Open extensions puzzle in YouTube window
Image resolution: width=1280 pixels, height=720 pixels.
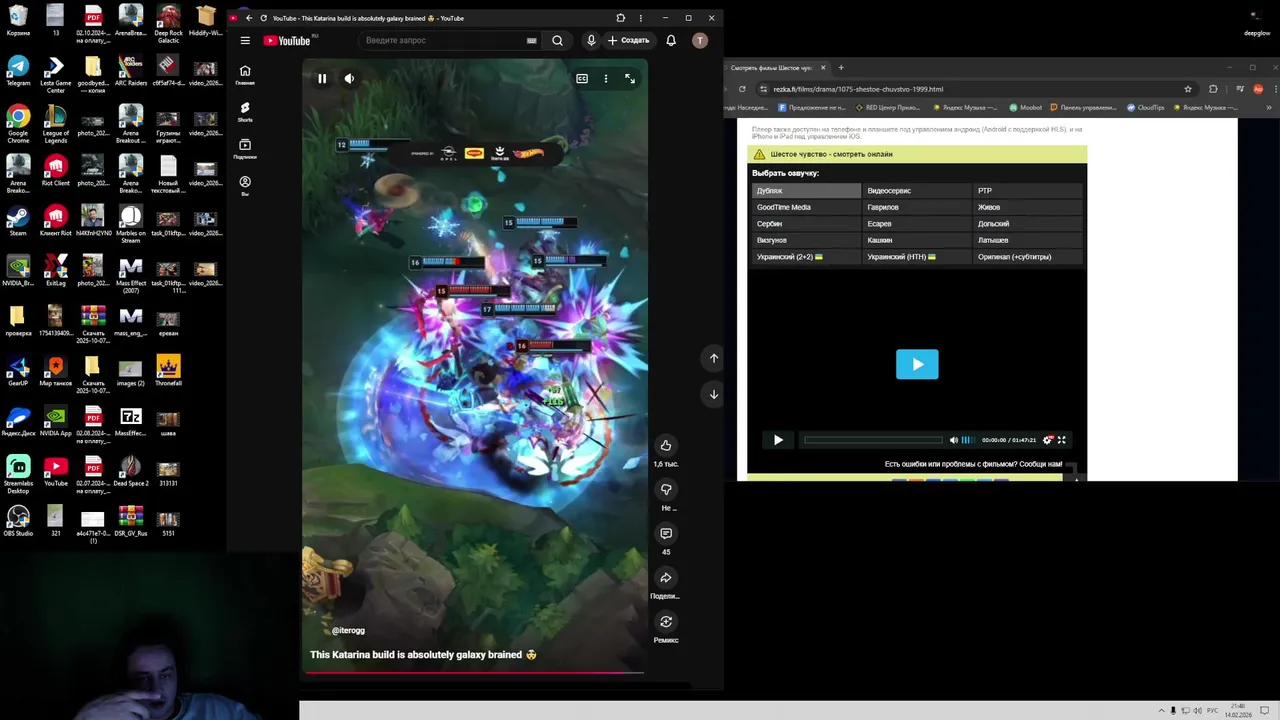click(x=621, y=18)
